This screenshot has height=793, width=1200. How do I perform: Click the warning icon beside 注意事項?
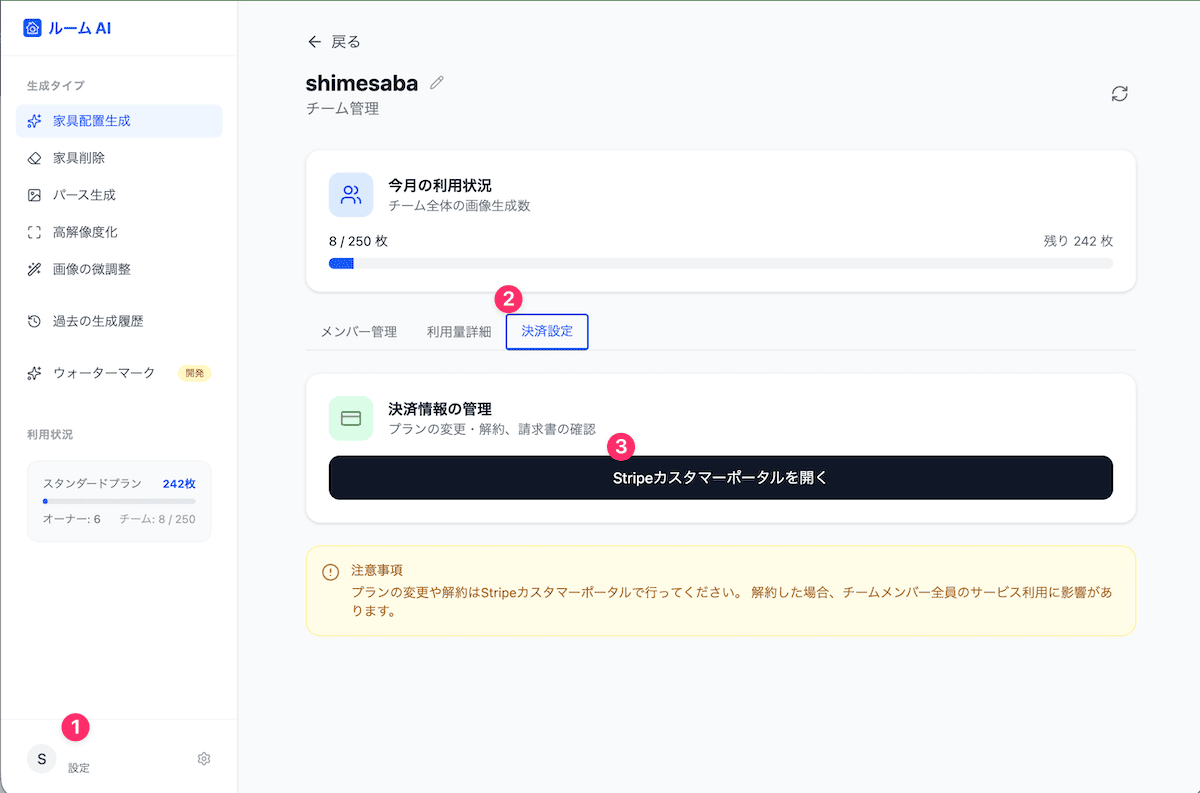pyautogui.click(x=330, y=572)
